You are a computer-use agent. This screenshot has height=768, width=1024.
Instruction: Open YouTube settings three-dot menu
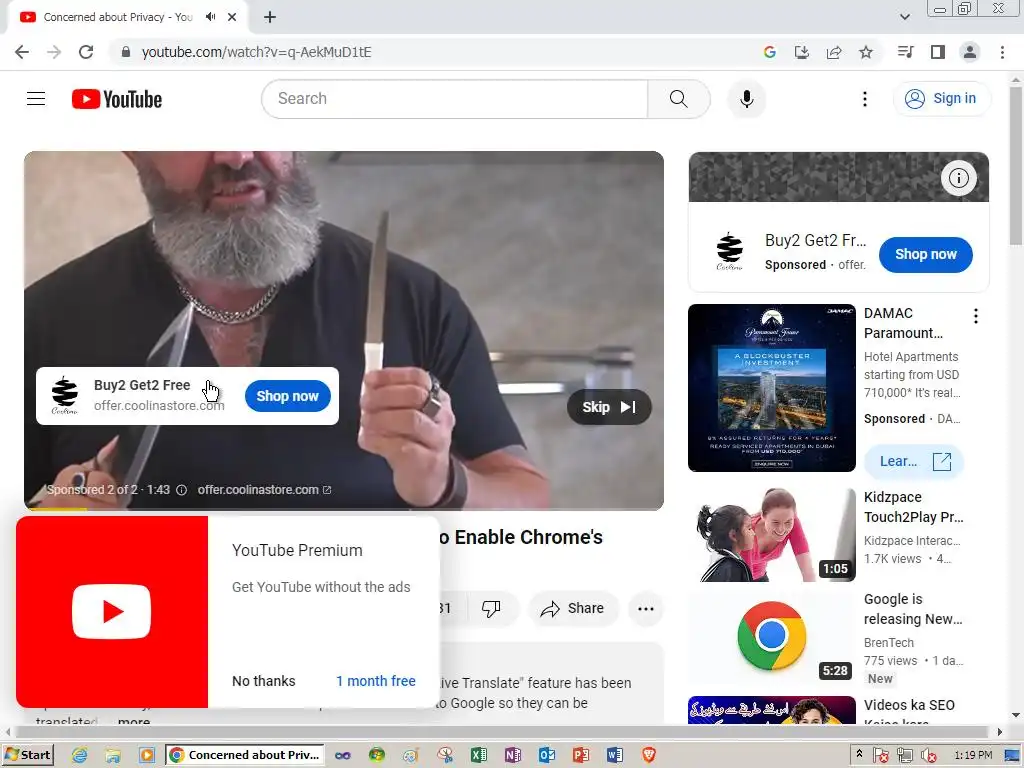[x=865, y=99]
